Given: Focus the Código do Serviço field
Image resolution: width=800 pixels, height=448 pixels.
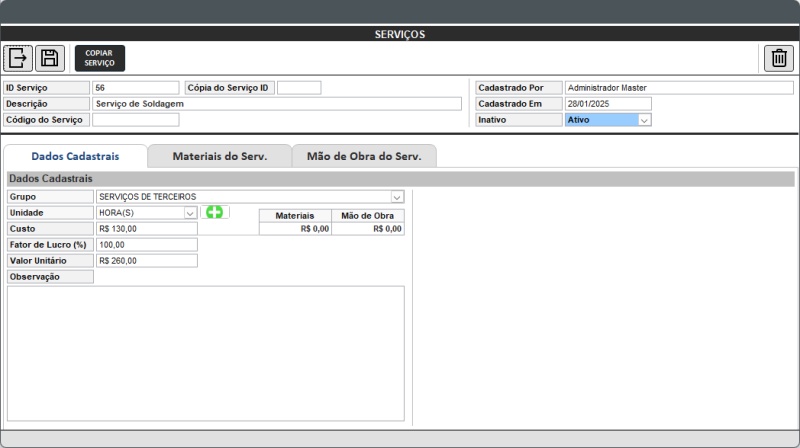Looking at the screenshot, I should [136, 120].
